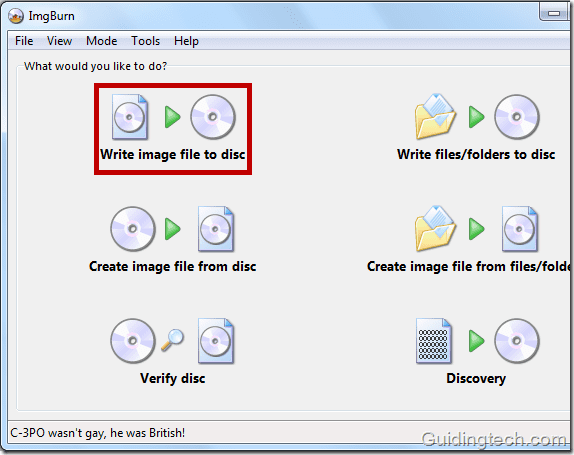Click the status bar C-3PO message
This screenshot has width=574, height=455.
97,433
